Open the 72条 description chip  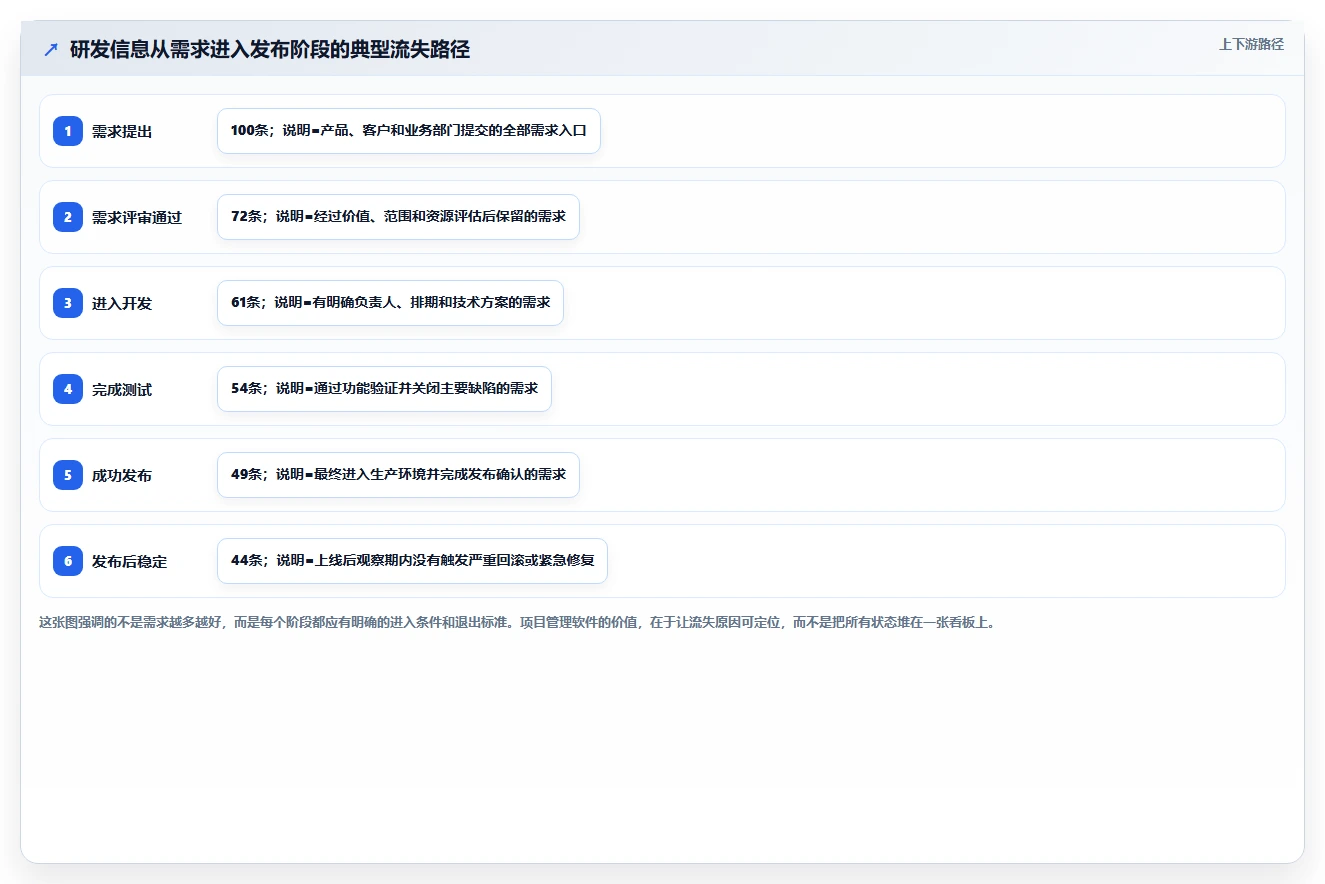click(398, 217)
